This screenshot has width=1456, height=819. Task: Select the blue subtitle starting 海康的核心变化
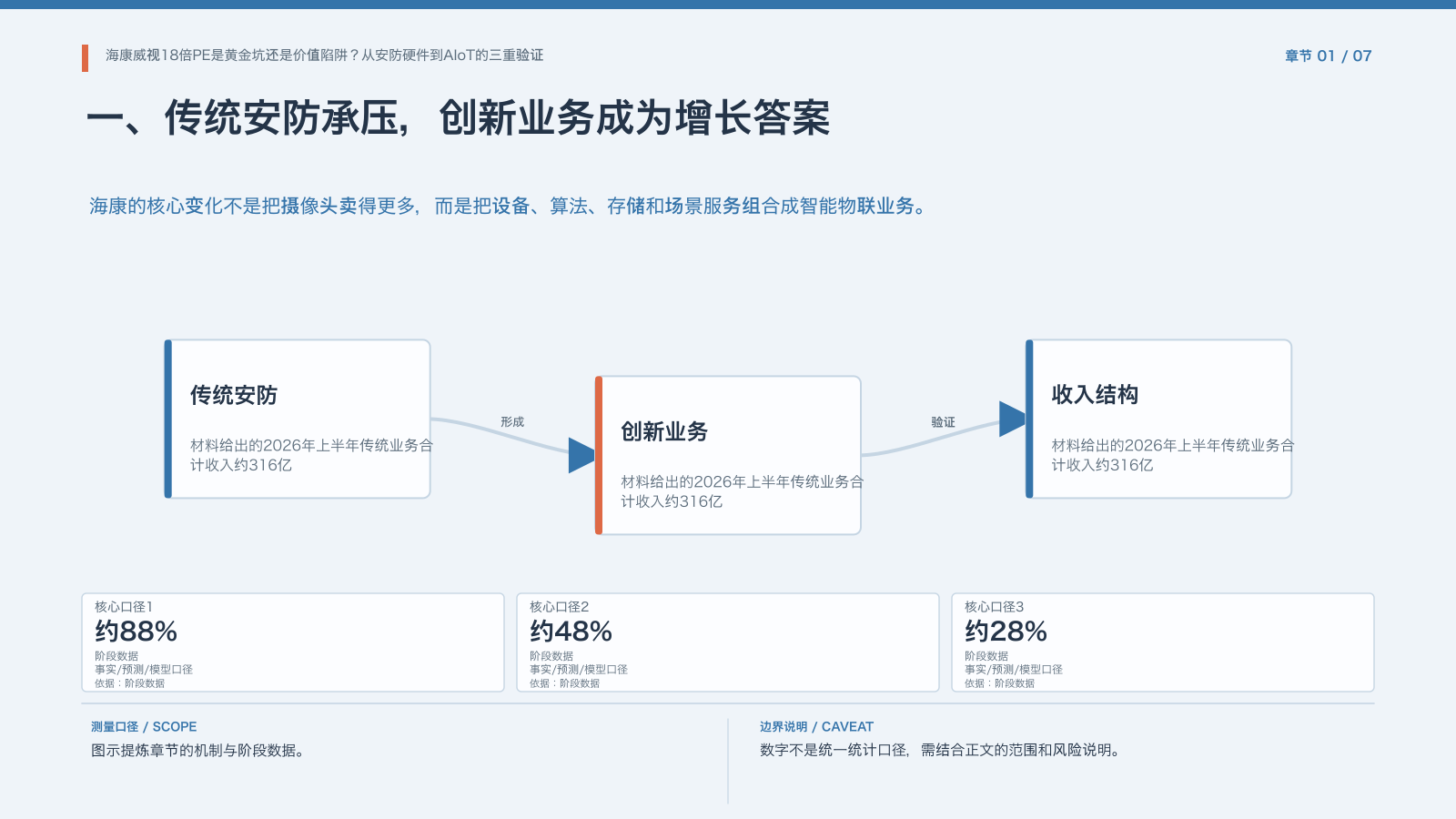click(508, 207)
